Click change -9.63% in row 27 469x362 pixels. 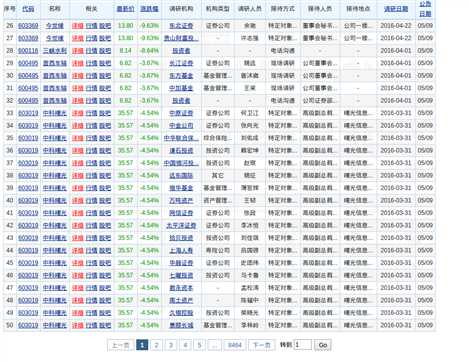coord(149,38)
